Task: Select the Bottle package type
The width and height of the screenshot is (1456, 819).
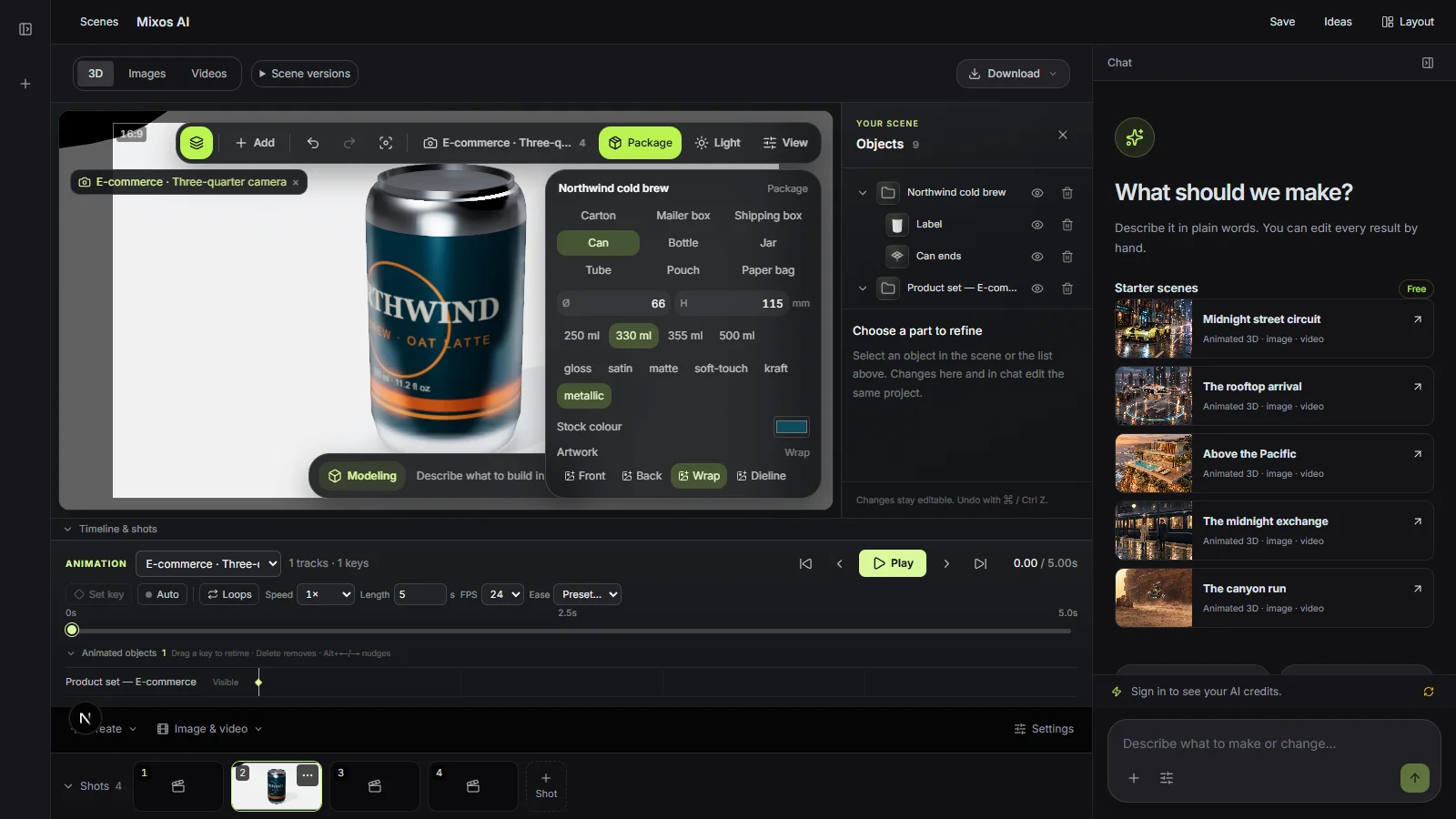Action: point(683,243)
